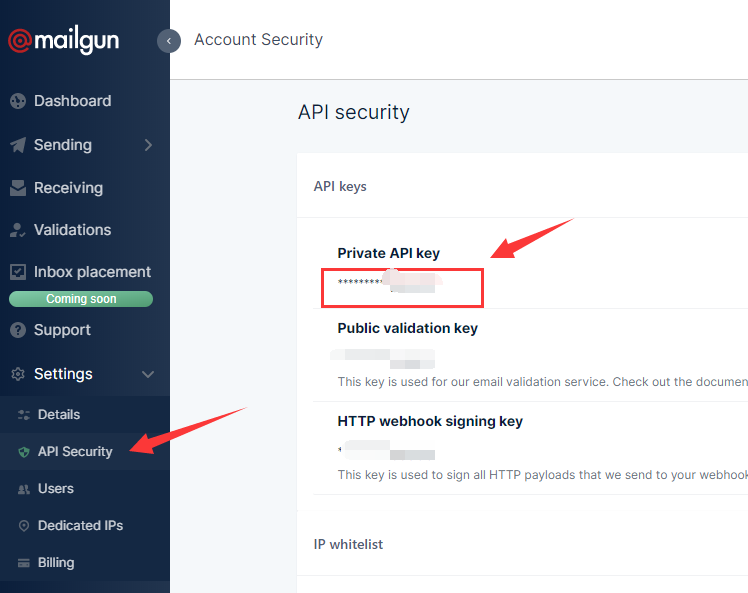Click the Private API key heading

click(388, 253)
